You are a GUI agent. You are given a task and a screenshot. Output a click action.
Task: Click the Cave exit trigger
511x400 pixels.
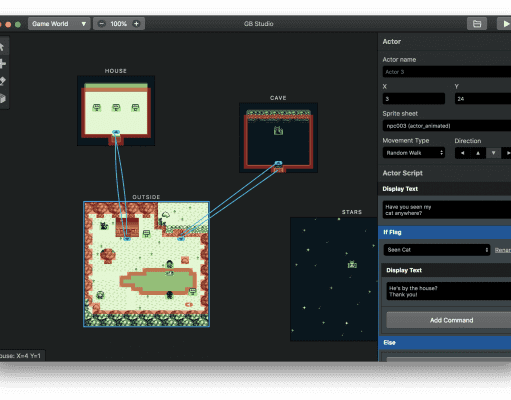[x=278, y=163]
